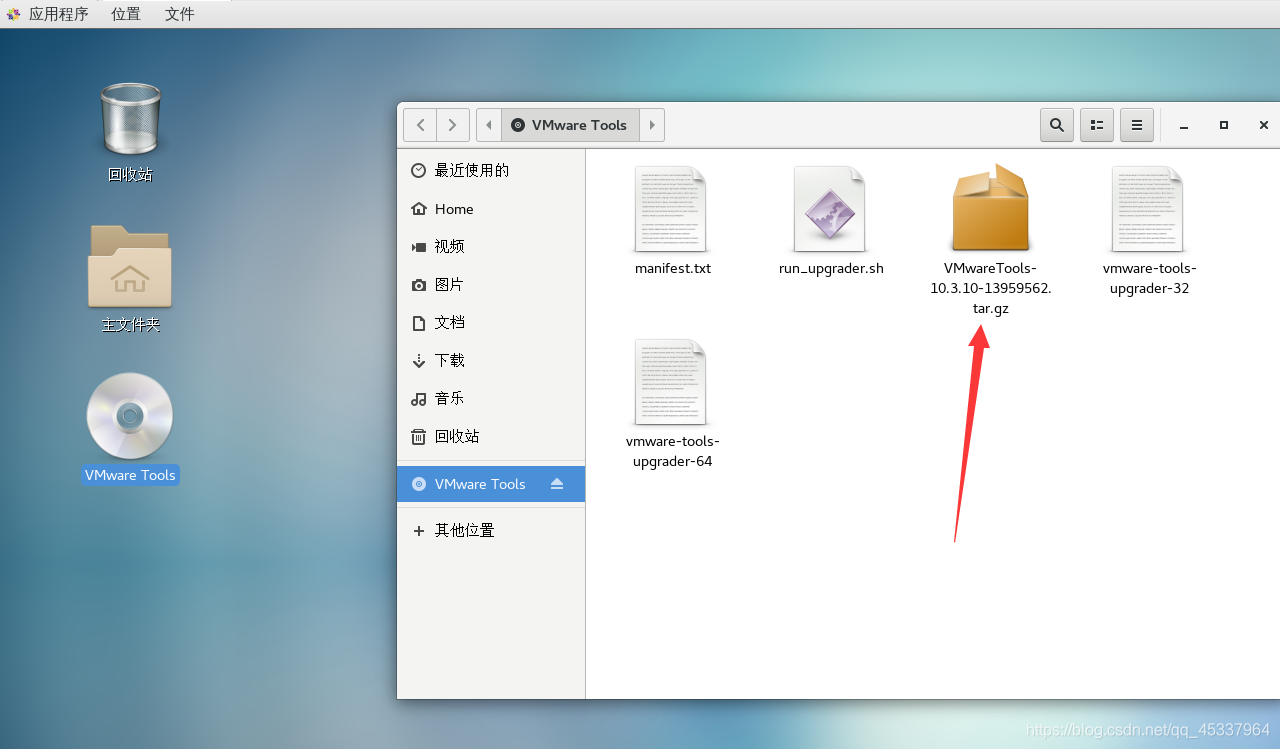Viewport: 1280px width, 749px height.
Task: Select the VMwareTools tar.gz archive icon
Action: [x=990, y=208]
